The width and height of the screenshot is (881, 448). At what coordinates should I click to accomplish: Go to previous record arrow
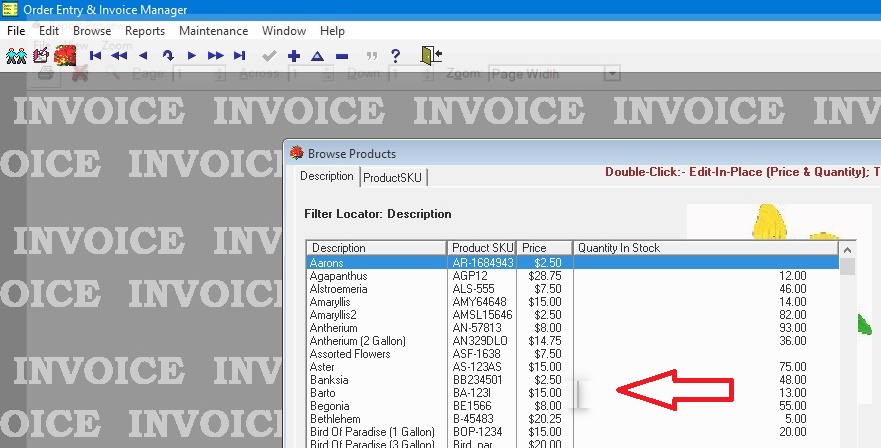[143, 56]
